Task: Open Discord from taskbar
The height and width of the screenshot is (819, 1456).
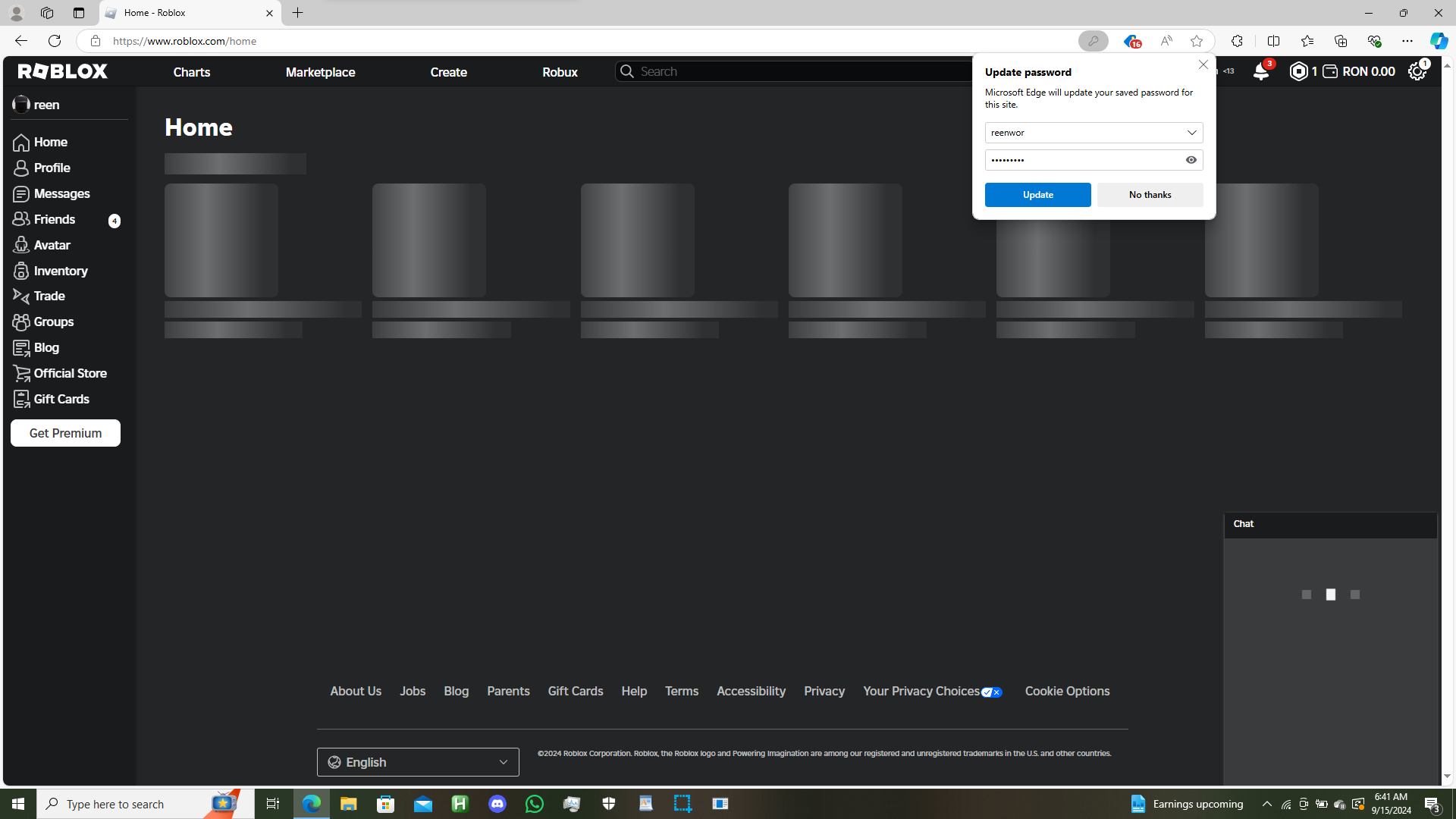Action: [x=497, y=804]
